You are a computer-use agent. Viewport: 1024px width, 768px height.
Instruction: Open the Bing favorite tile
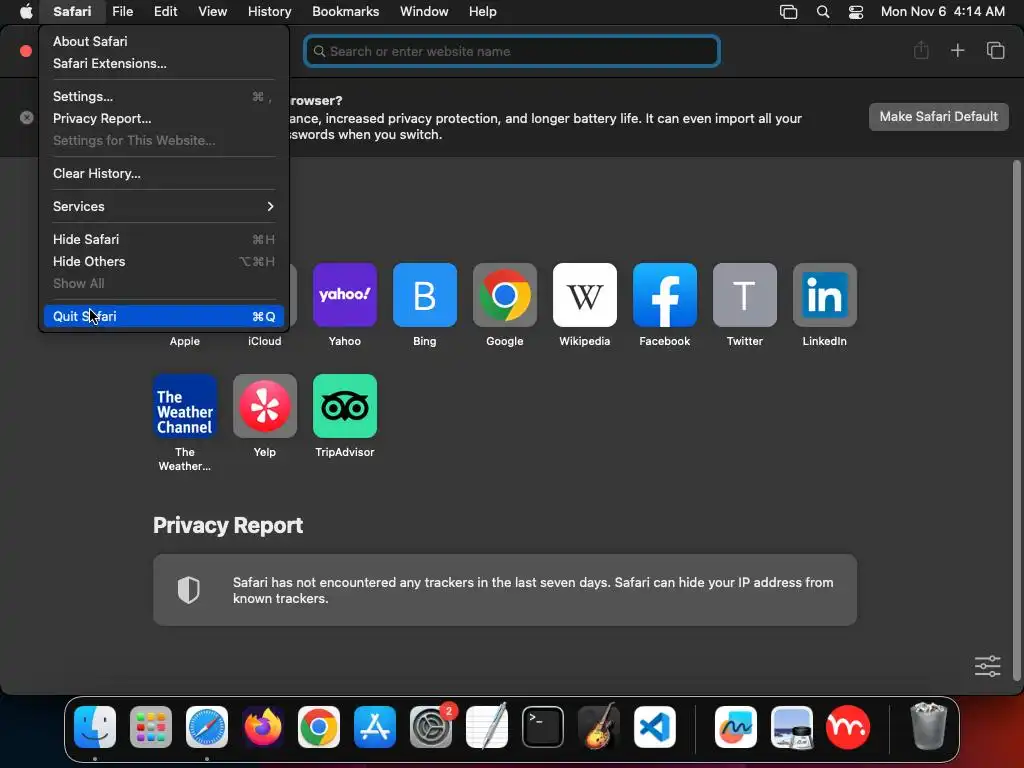click(424, 295)
